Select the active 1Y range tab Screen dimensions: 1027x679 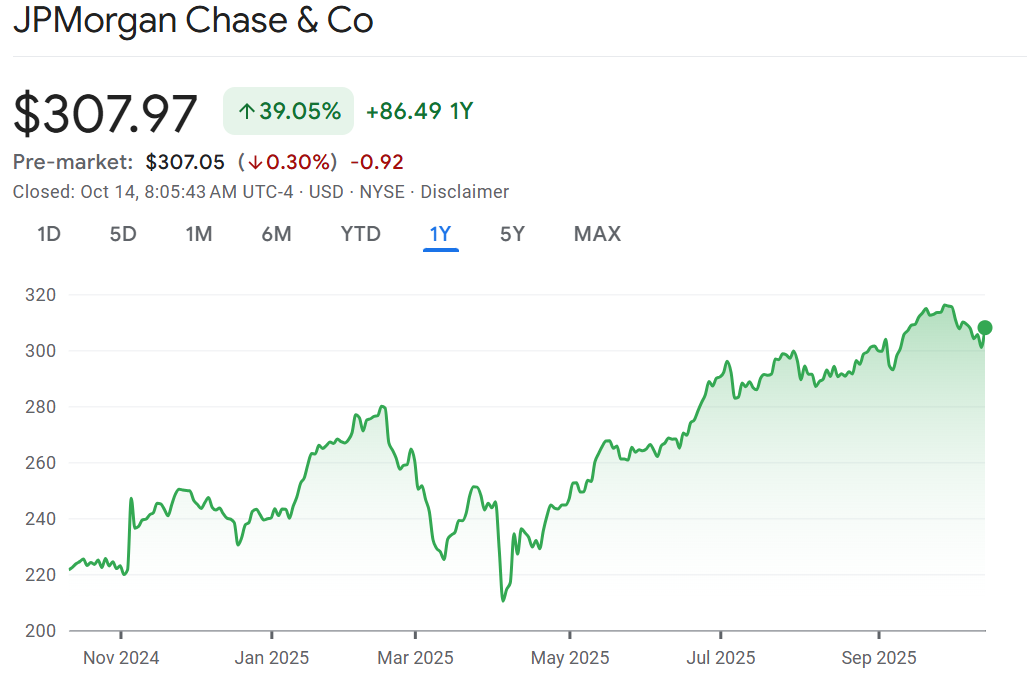point(440,234)
